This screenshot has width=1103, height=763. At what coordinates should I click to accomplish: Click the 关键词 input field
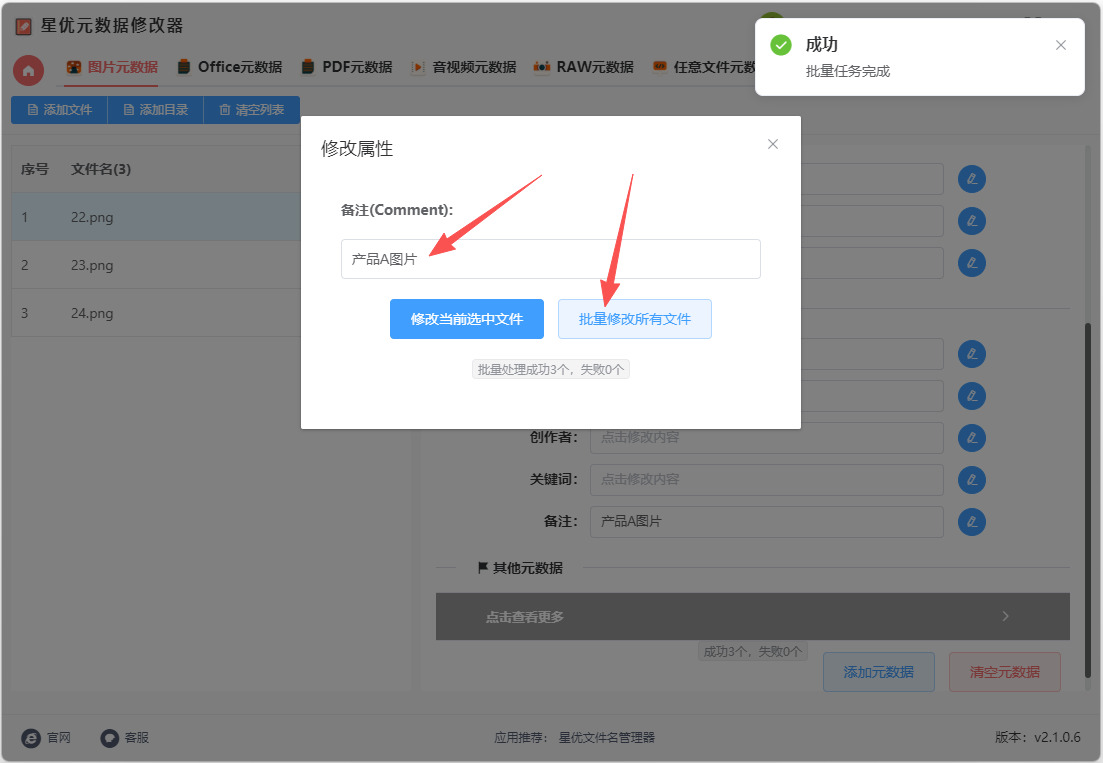767,480
